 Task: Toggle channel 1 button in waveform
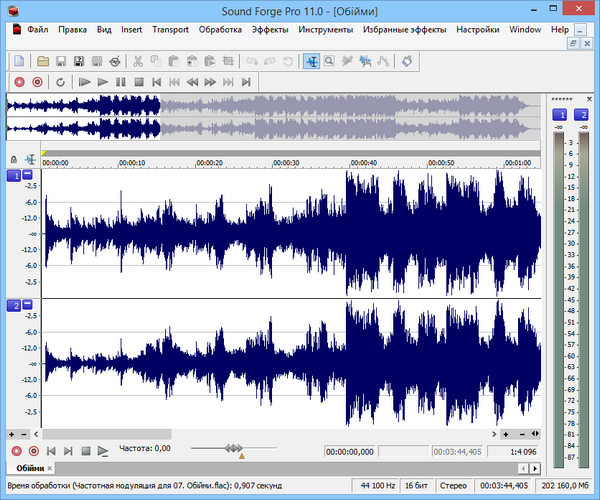pos(14,176)
